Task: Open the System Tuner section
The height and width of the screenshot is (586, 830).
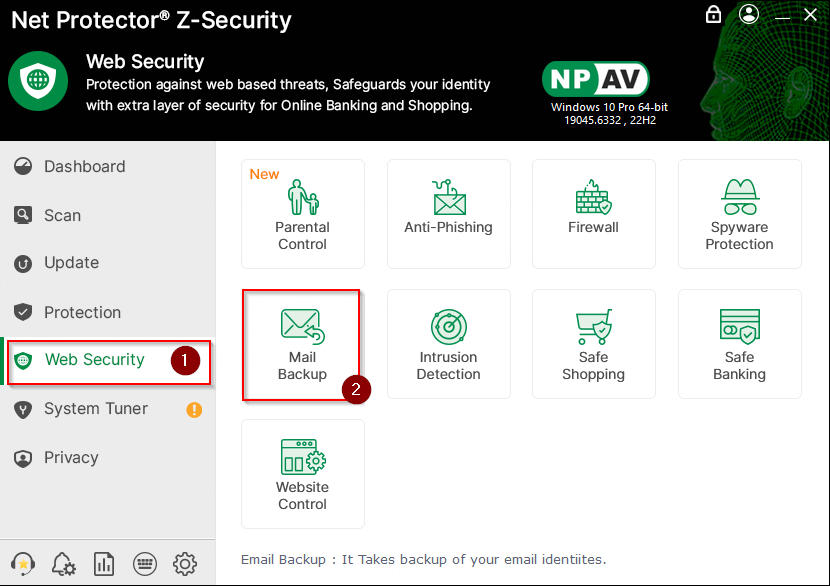Action: click(x=95, y=408)
